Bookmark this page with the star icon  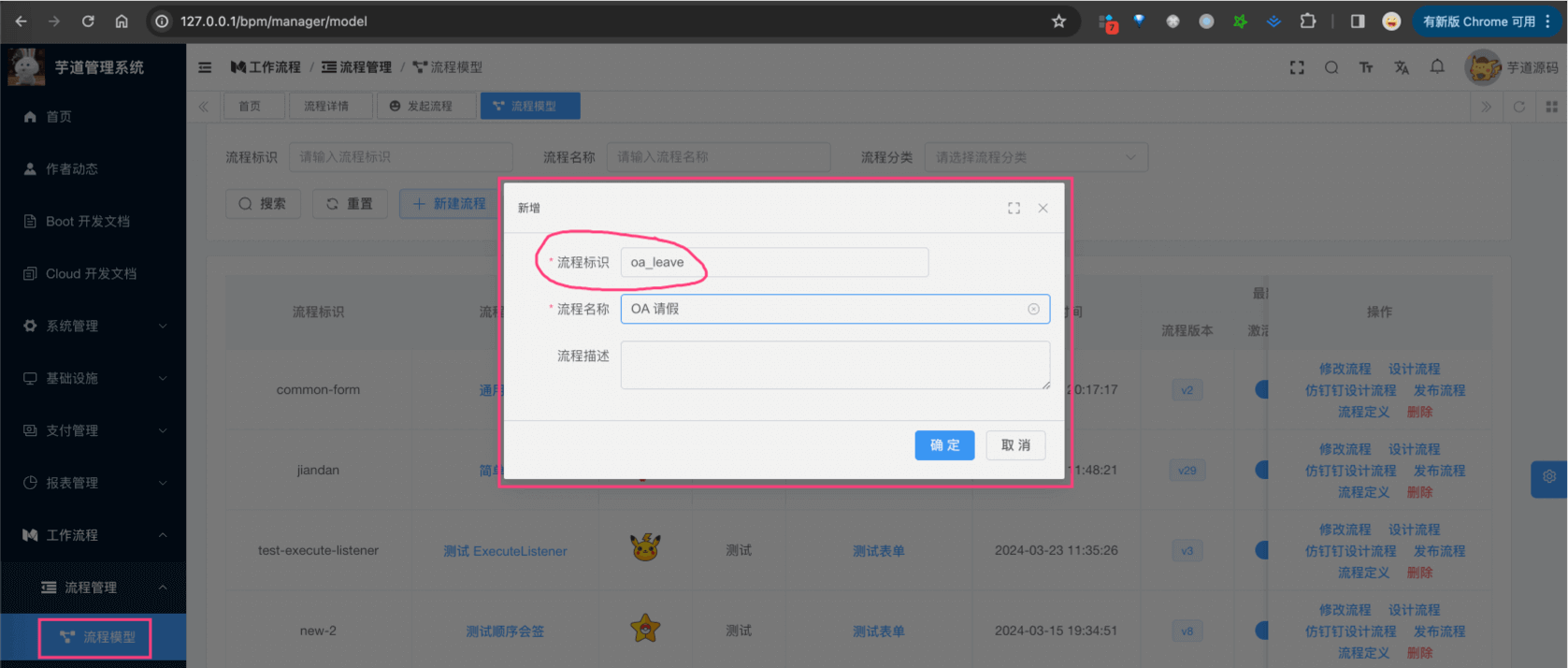pos(1058,21)
